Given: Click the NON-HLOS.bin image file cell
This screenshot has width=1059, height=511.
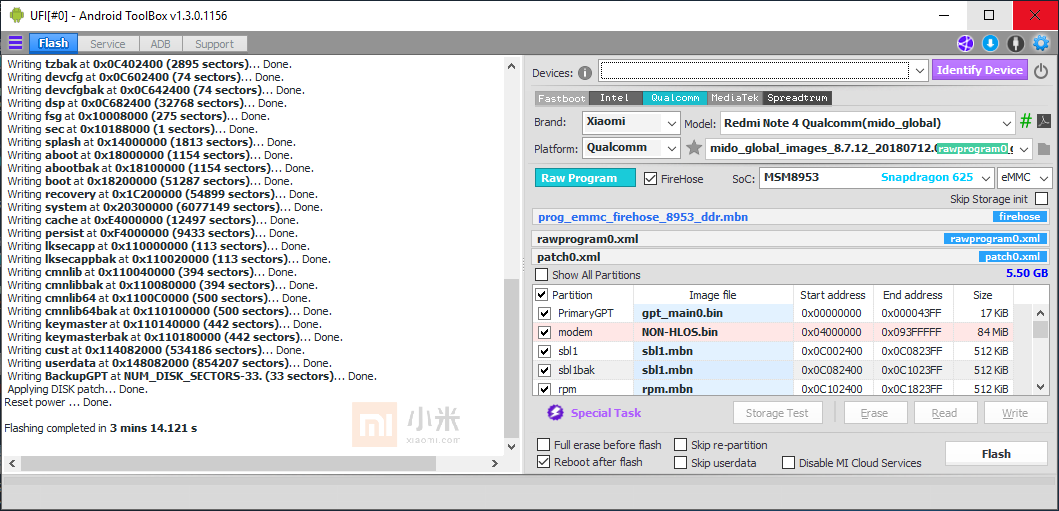Looking at the screenshot, I should click(x=713, y=332).
